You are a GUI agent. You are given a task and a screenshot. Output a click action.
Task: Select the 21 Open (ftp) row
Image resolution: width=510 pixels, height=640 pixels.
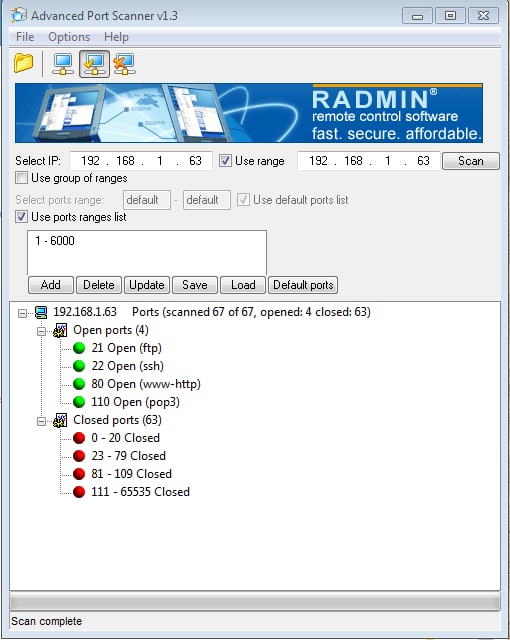[x=126, y=348]
